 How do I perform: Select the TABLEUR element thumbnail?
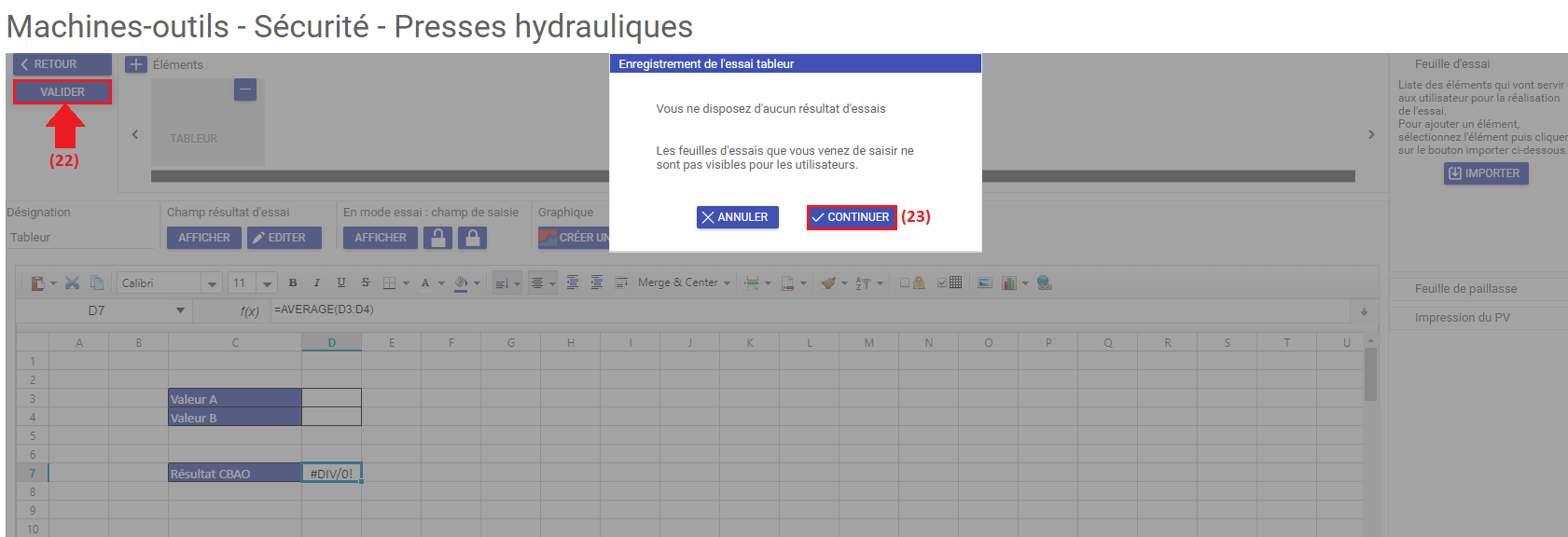208,122
